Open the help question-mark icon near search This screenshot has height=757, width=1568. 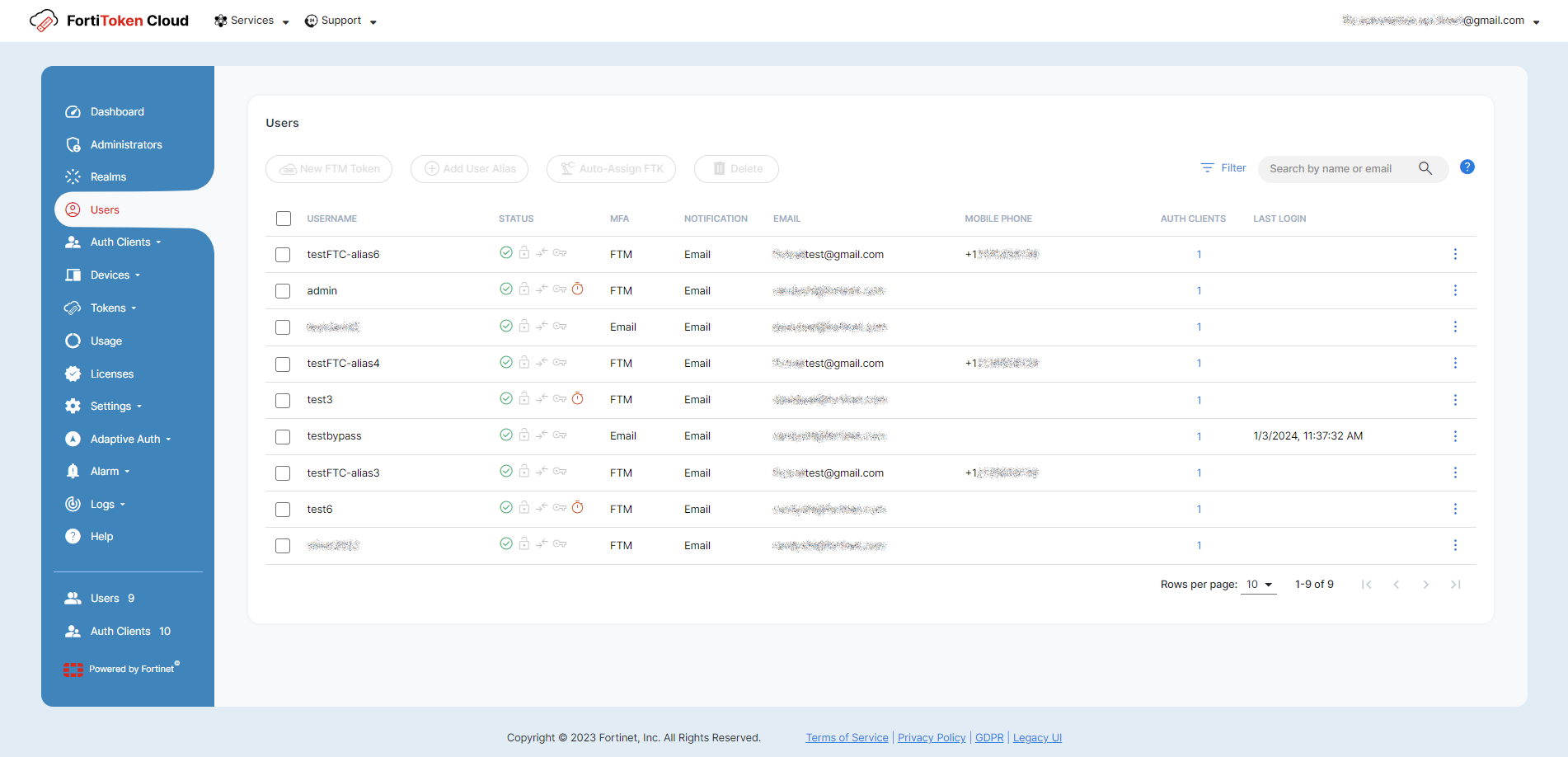click(1467, 167)
